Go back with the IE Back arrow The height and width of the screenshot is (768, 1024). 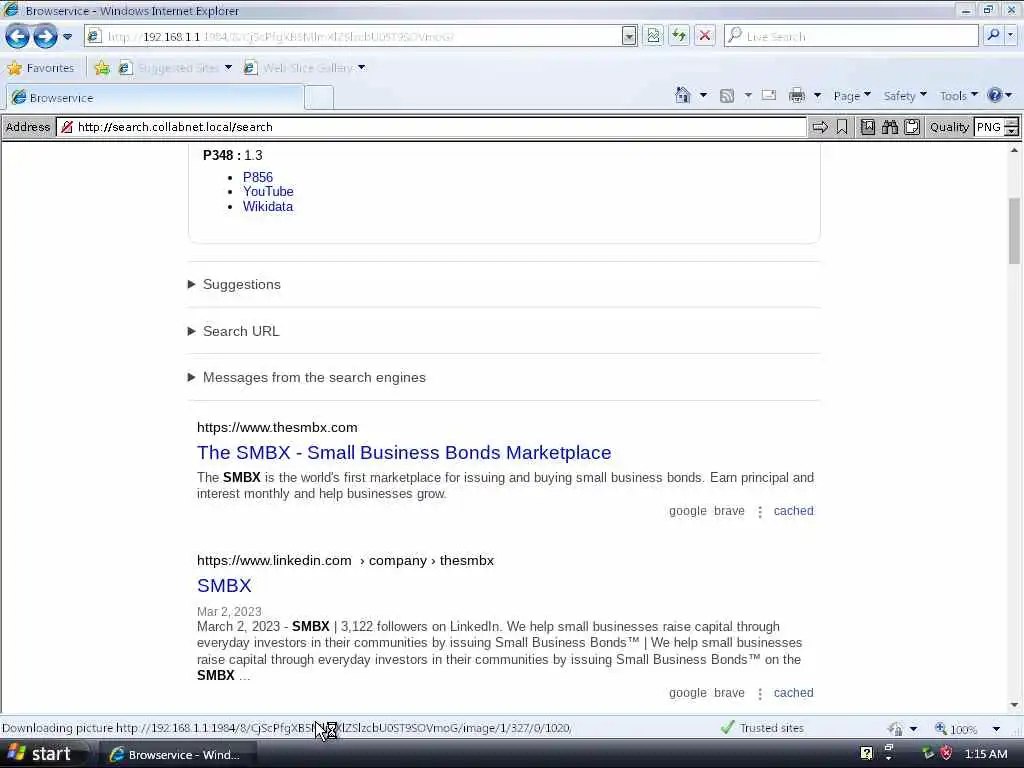pyautogui.click(x=18, y=37)
